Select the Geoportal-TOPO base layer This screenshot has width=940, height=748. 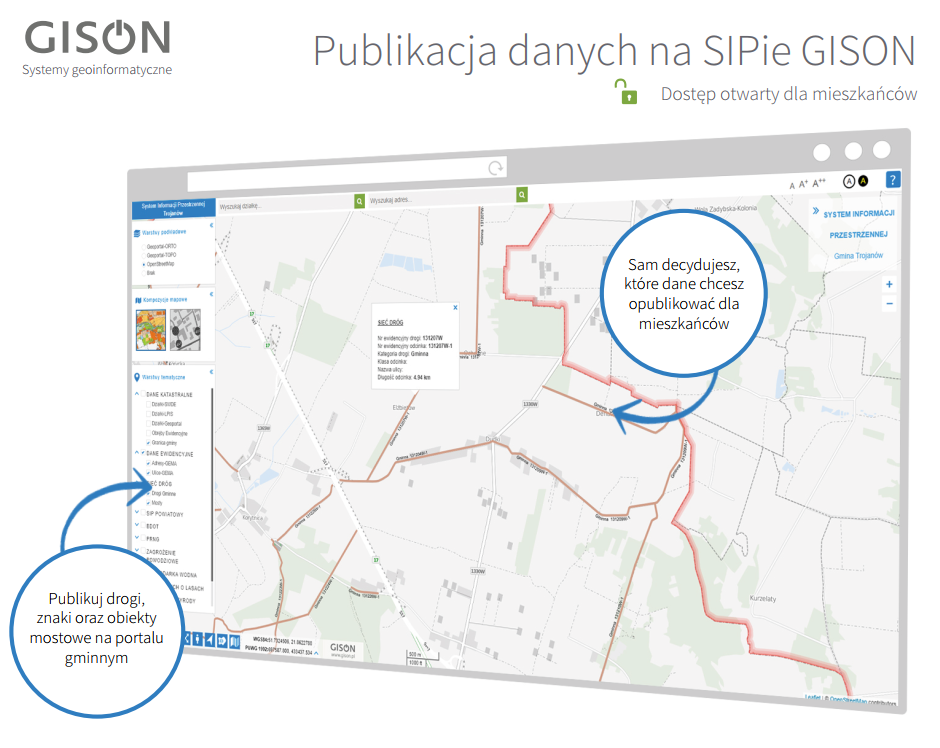tap(143, 255)
